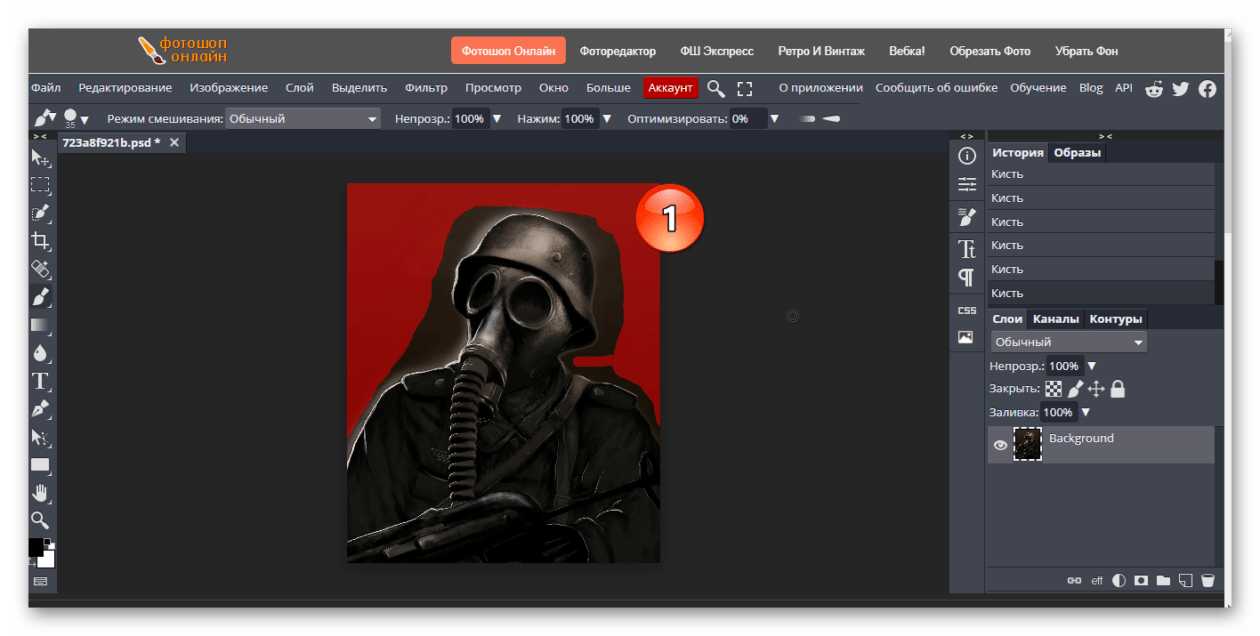The width and height of the screenshot is (1260, 636).
Task: Open the Фоторедактор link
Action: [x=618, y=51]
